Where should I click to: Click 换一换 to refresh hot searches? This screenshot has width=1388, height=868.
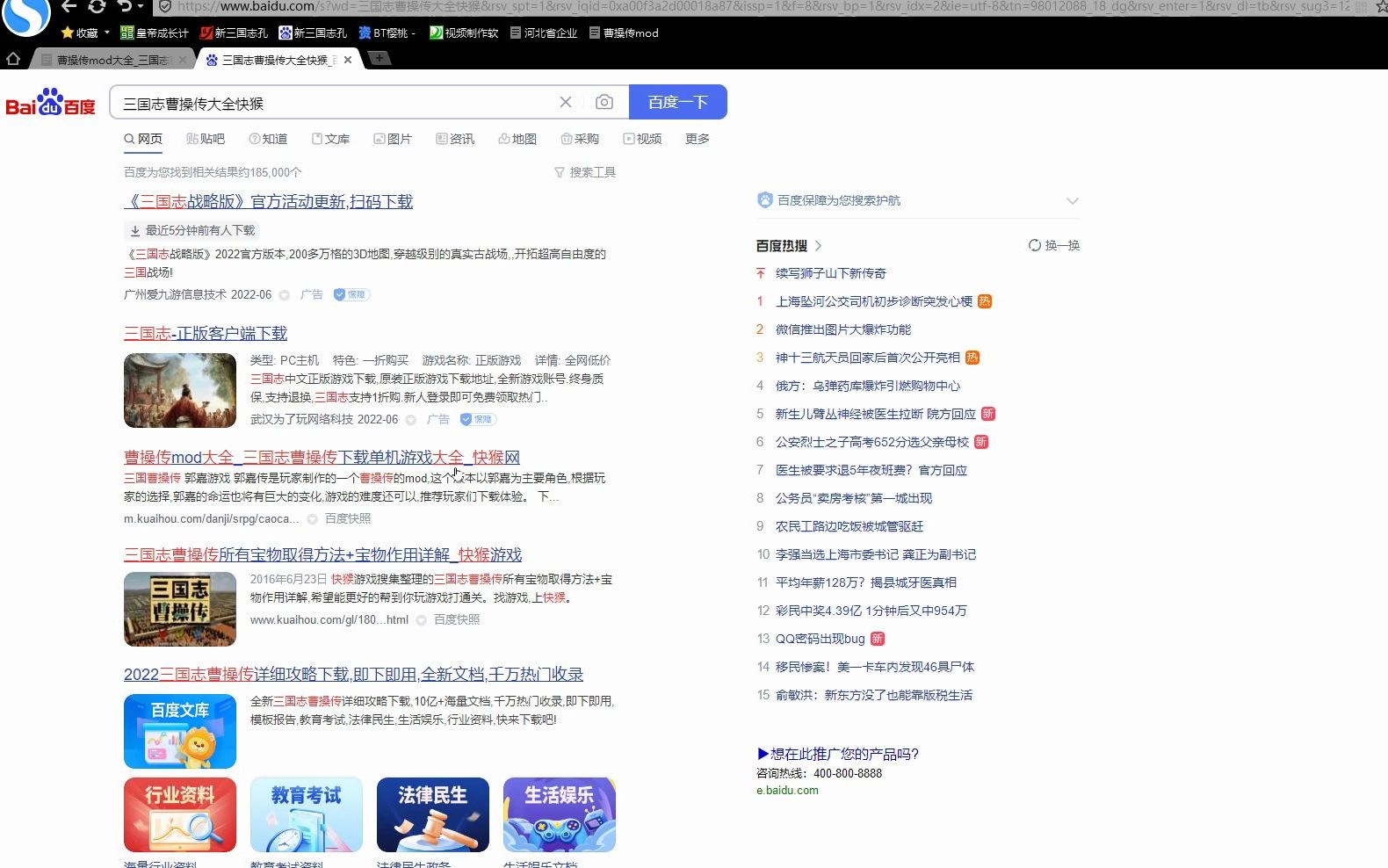1054,245
